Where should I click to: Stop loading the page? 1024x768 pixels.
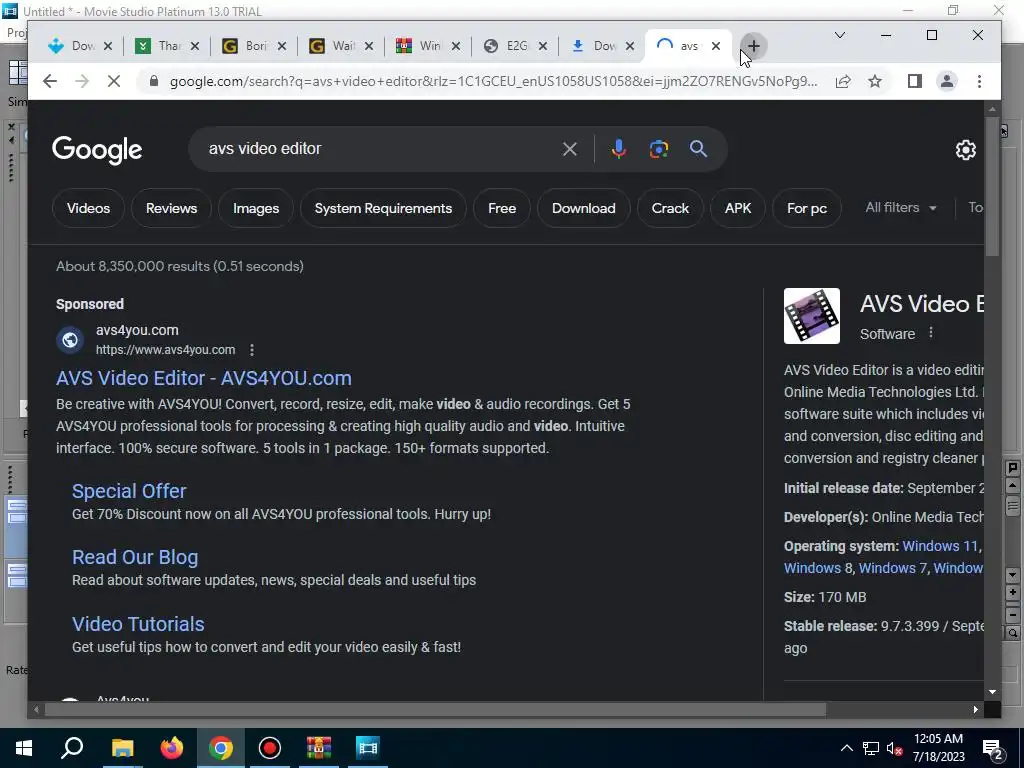click(x=114, y=81)
